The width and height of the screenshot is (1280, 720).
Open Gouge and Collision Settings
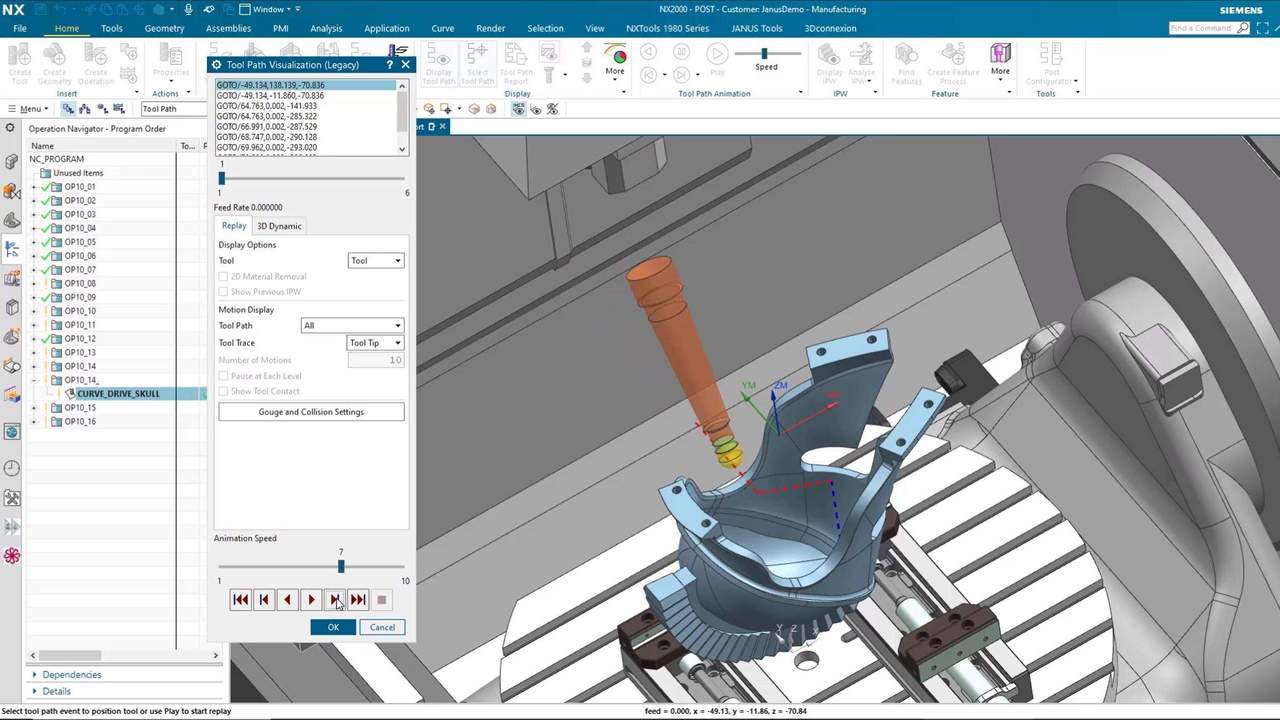point(311,412)
